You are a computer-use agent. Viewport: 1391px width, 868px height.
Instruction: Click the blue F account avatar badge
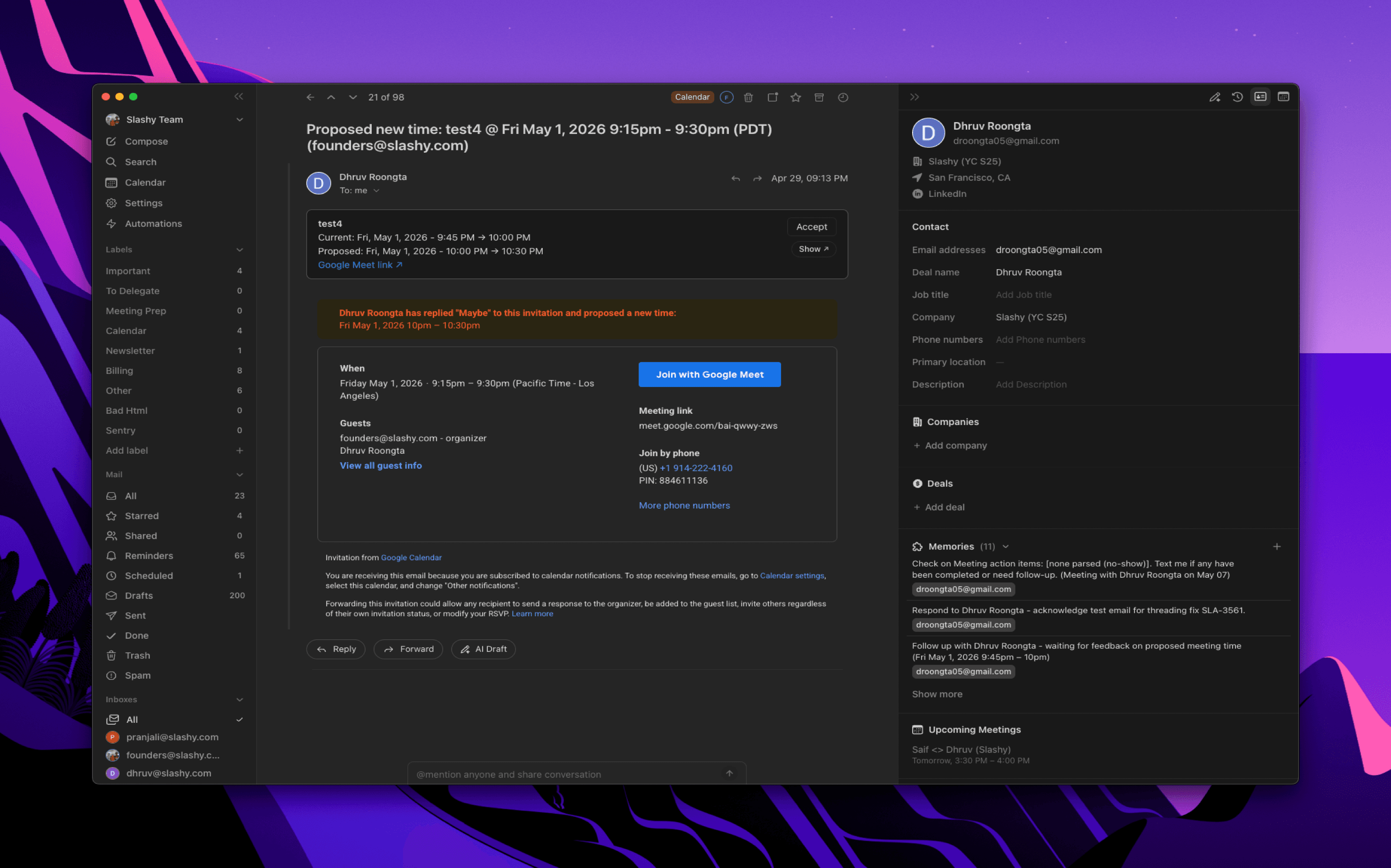[727, 97]
